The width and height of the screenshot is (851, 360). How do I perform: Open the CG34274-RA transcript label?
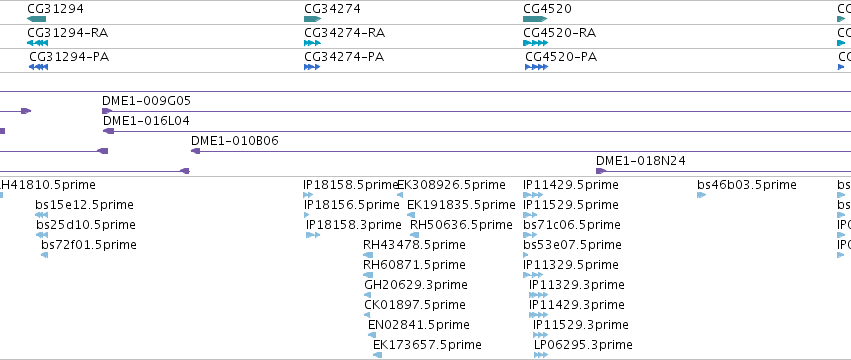pyautogui.click(x=345, y=33)
